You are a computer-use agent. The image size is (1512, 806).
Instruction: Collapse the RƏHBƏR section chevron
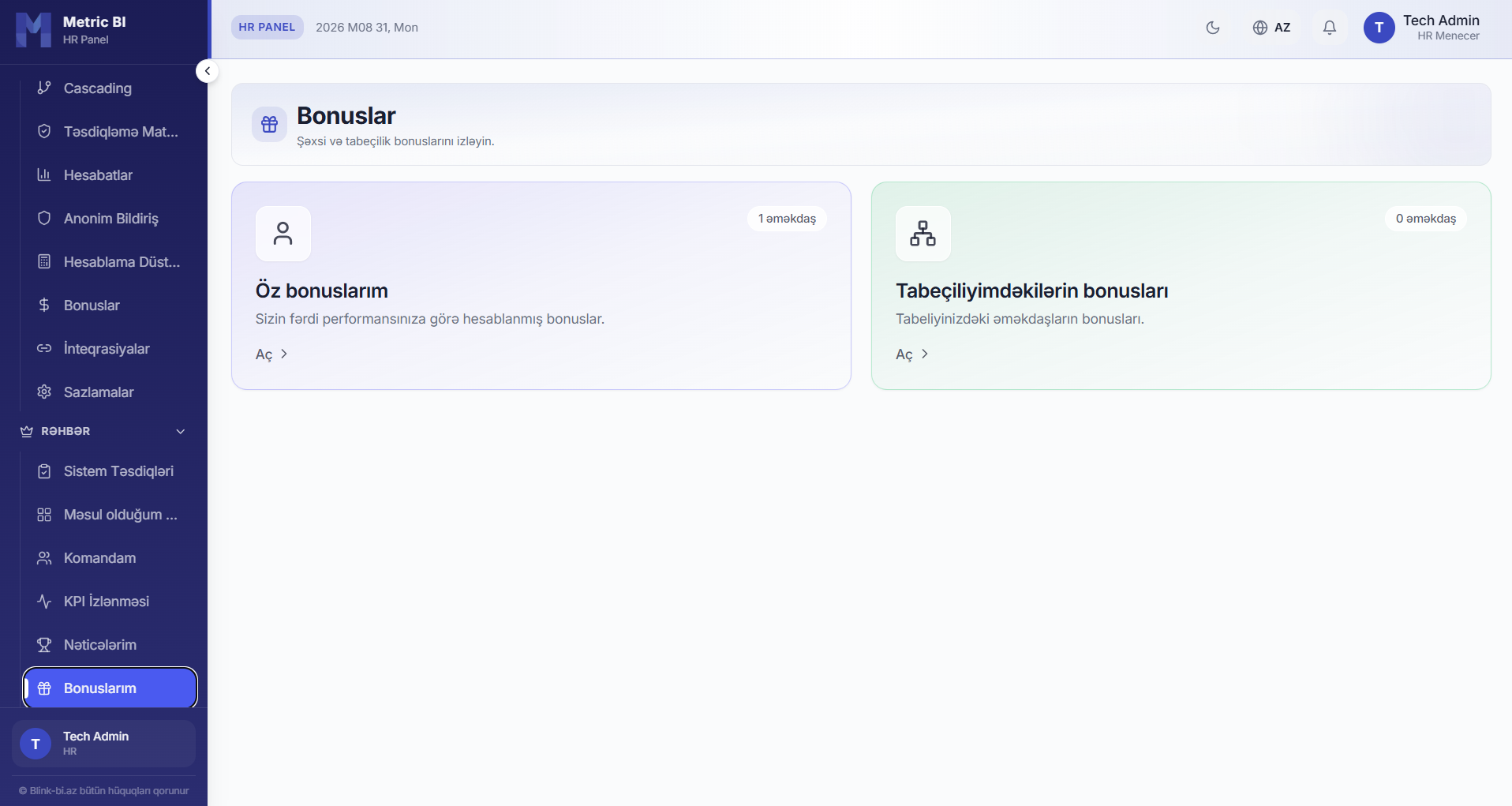coord(181,431)
